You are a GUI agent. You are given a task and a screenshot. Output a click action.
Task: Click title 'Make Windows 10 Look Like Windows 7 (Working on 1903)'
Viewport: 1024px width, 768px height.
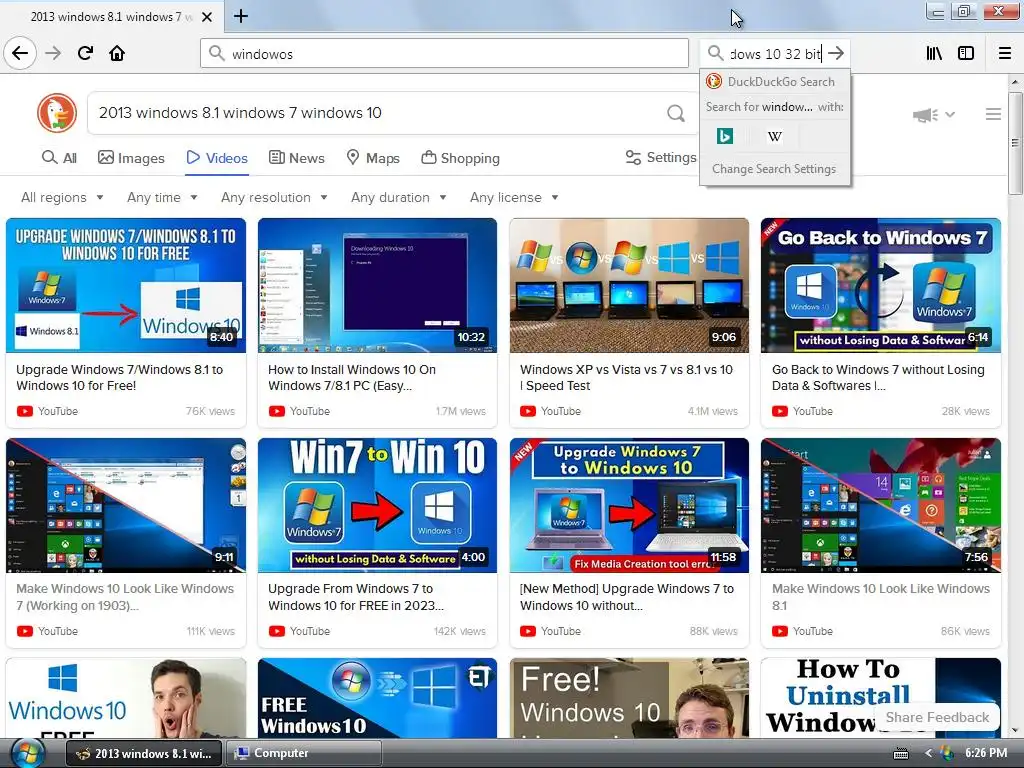click(x=125, y=597)
